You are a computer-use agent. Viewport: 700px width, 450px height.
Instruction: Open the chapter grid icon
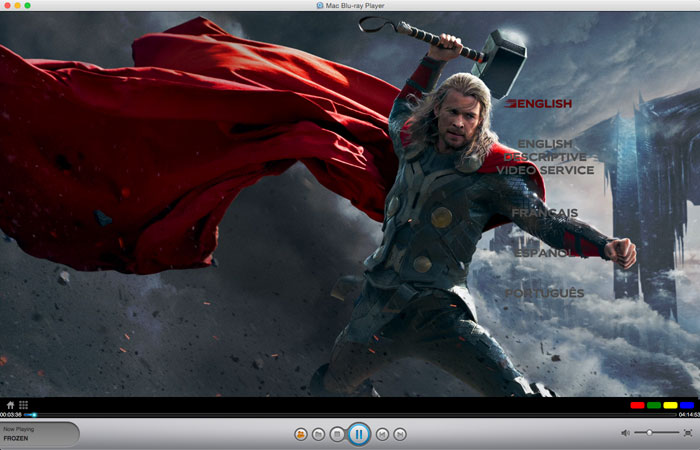[x=24, y=405]
